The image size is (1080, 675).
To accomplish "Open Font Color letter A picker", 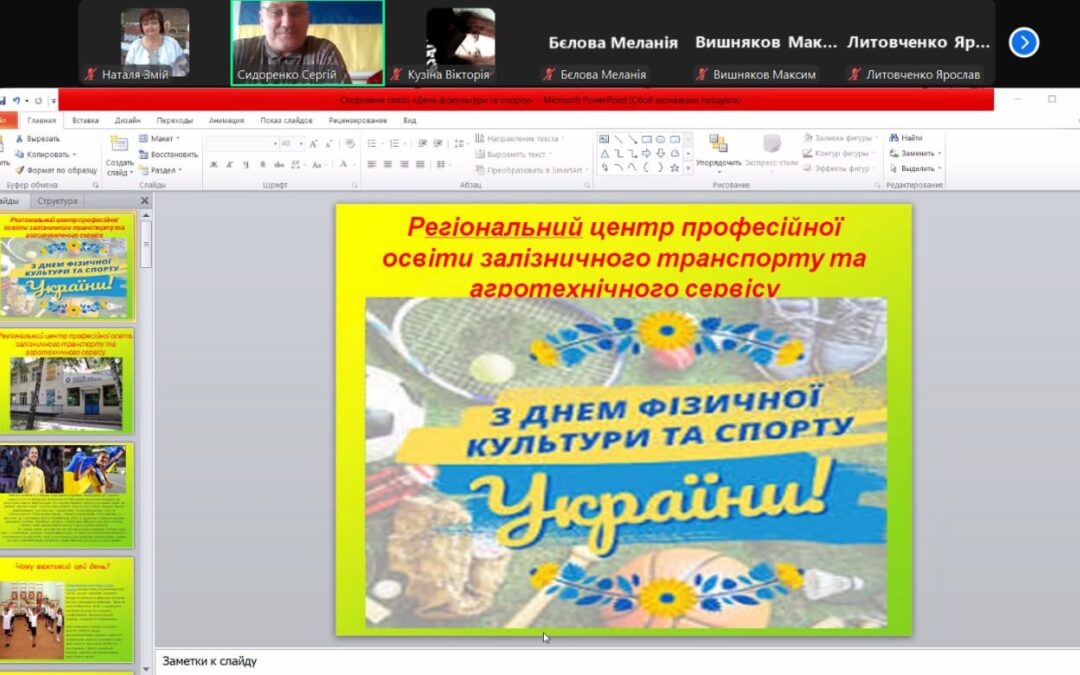I will [x=343, y=165].
